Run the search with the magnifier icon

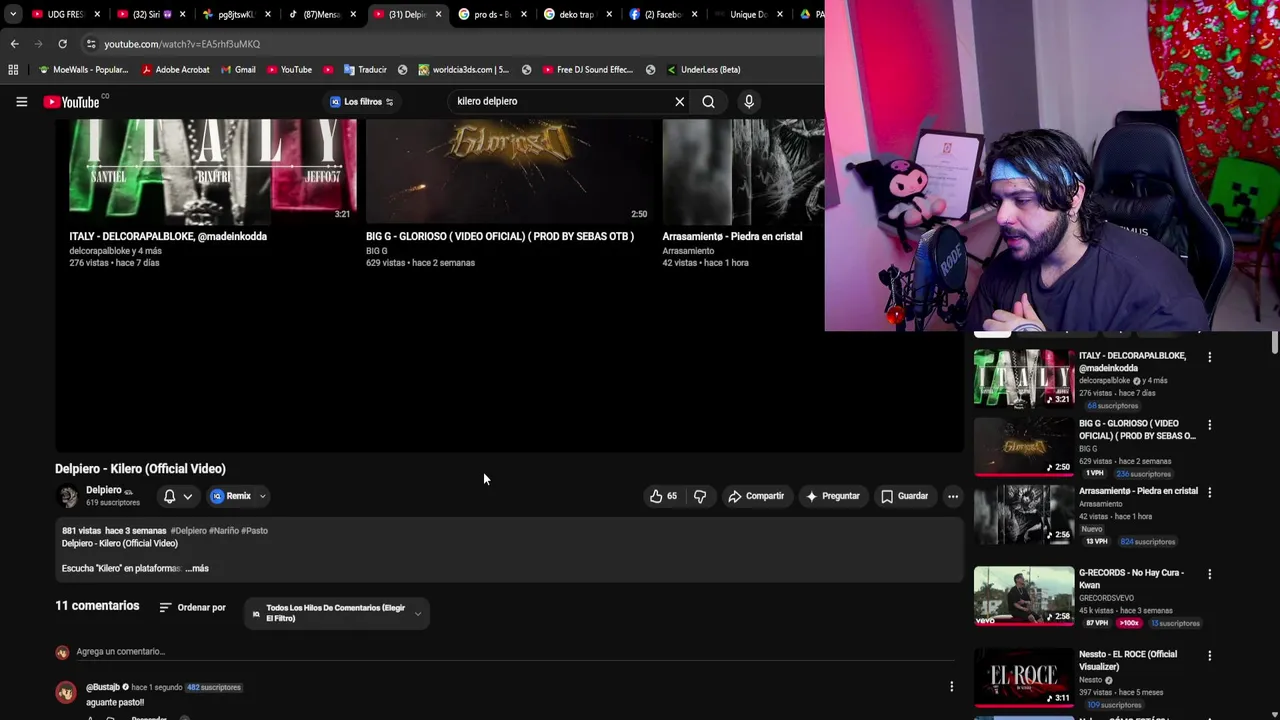[708, 101]
